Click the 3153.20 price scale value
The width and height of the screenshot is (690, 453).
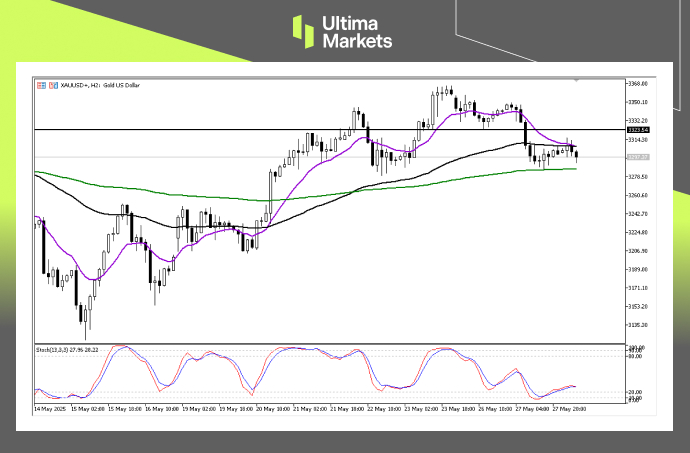pyautogui.click(x=638, y=306)
